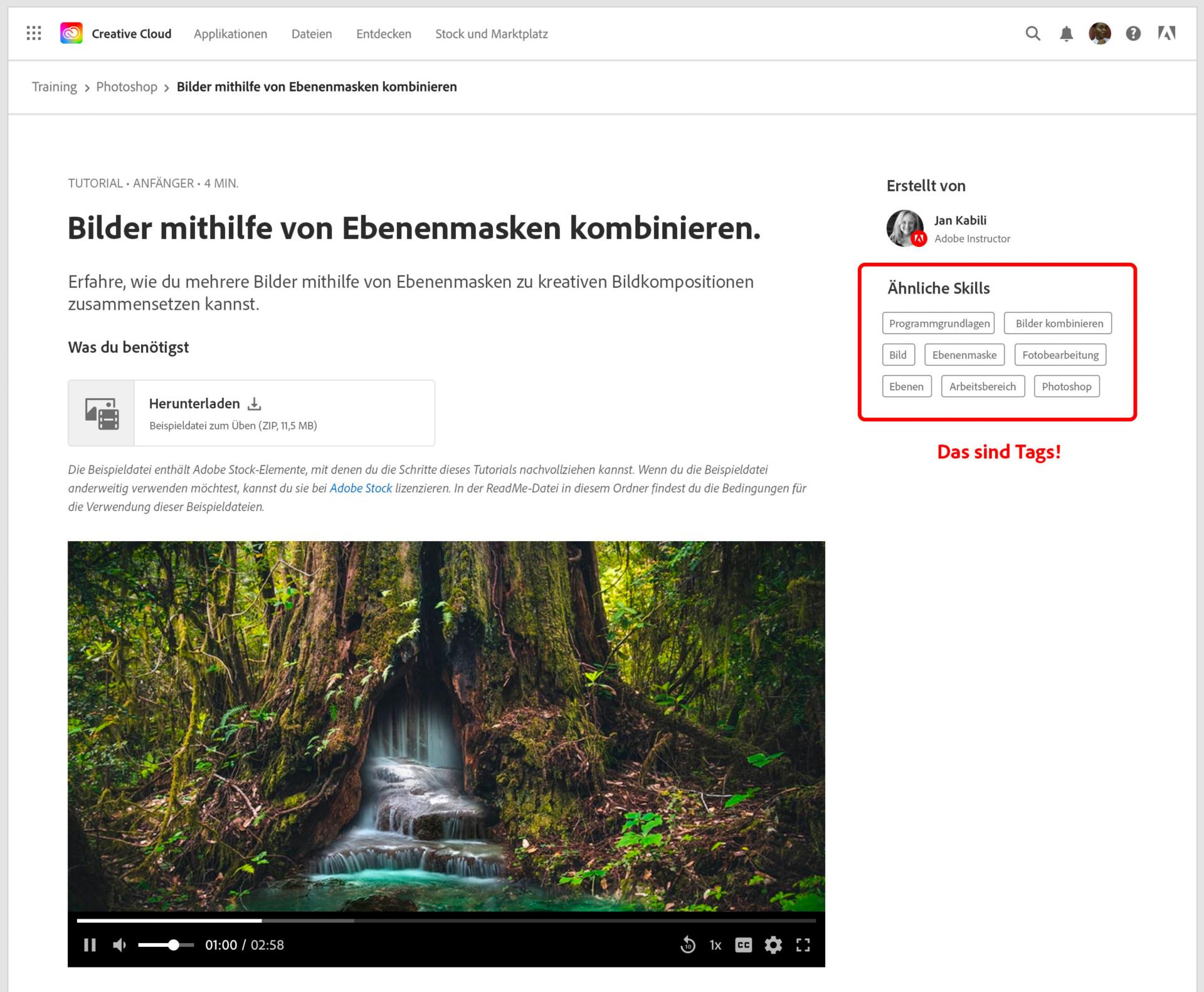Image resolution: width=1204 pixels, height=992 pixels.
Task: Open the Stock und Marktplatz menu item
Action: click(491, 34)
